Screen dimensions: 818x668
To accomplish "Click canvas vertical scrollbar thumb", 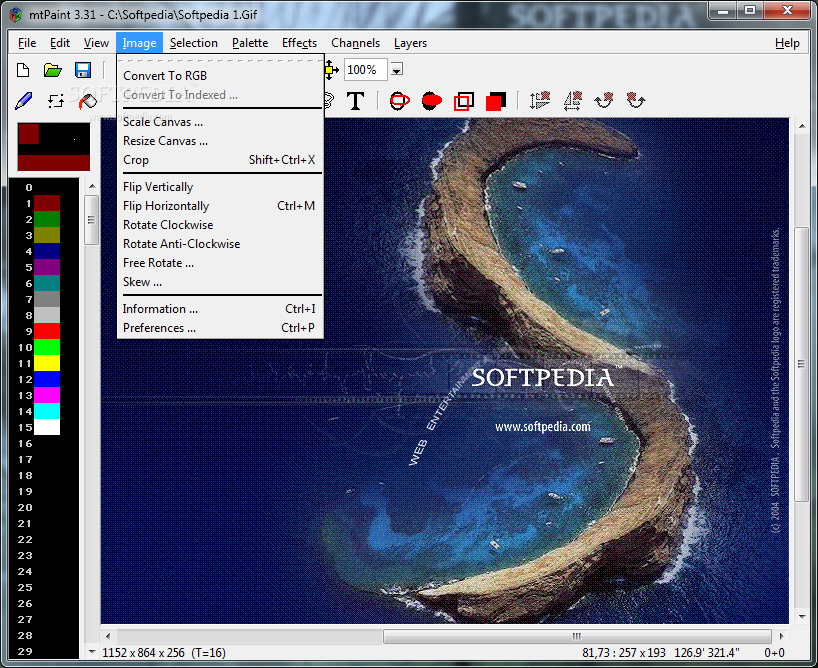I will tap(801, 364).
